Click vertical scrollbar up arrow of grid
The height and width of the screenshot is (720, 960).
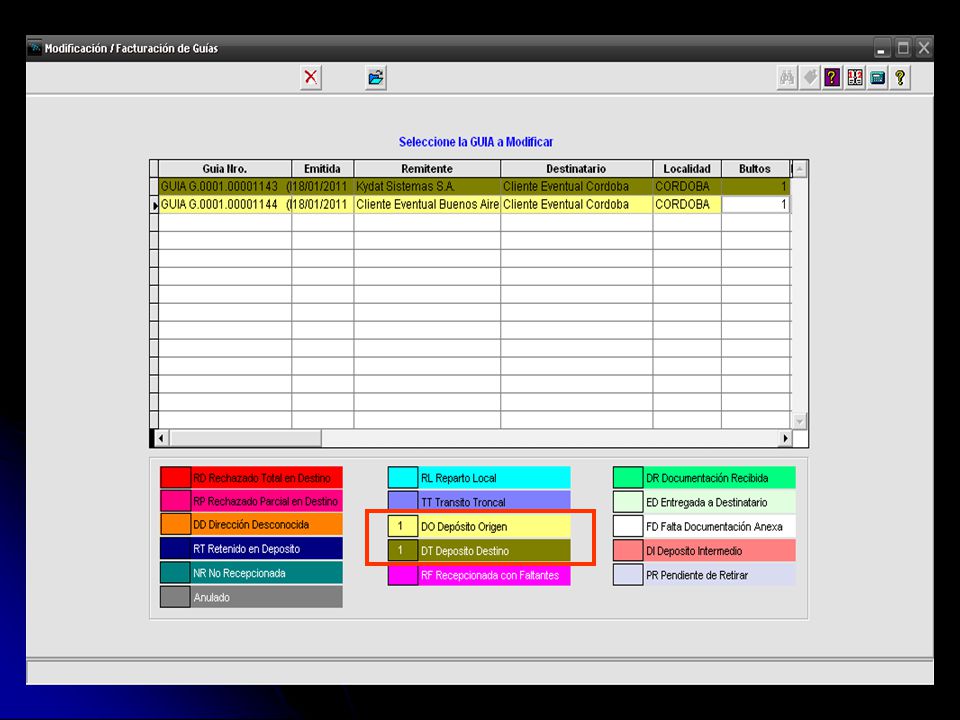[x=800, y=169]
